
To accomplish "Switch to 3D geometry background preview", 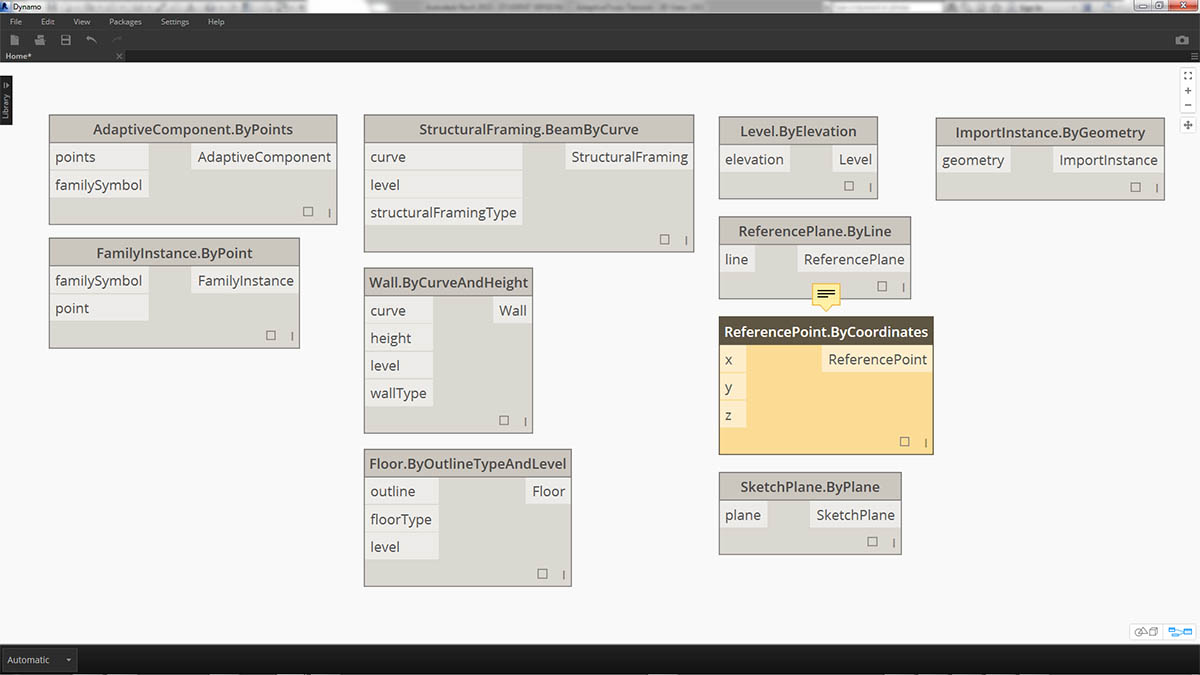I will 1146,632.
